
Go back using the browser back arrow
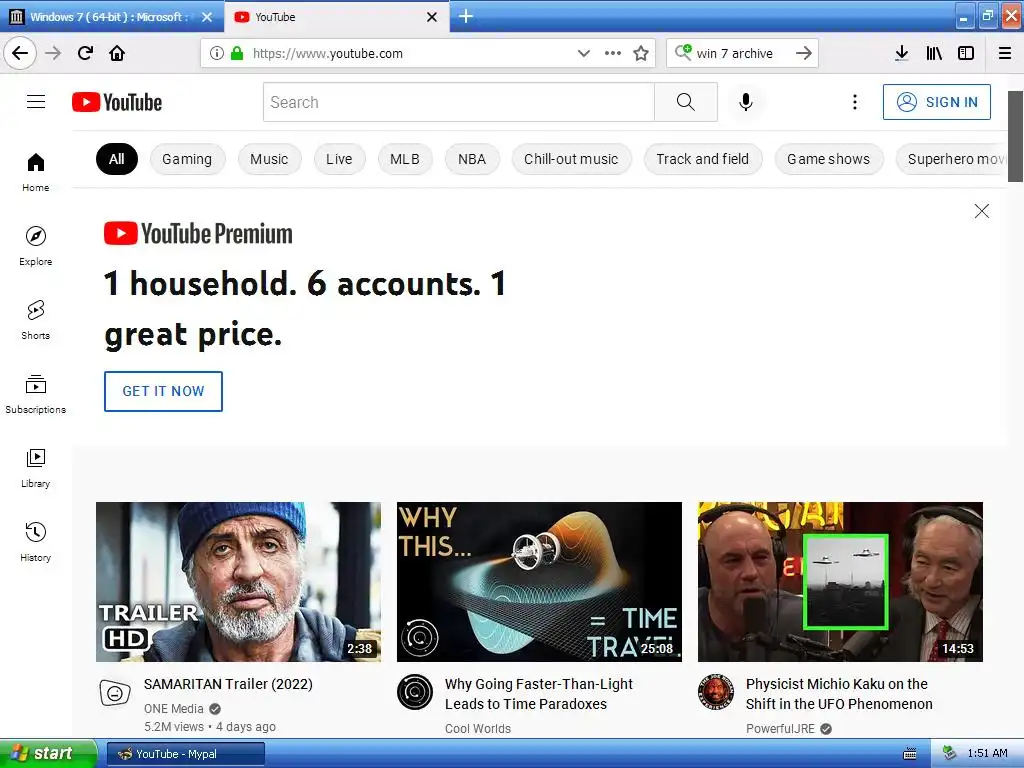(x=20, y=53)
